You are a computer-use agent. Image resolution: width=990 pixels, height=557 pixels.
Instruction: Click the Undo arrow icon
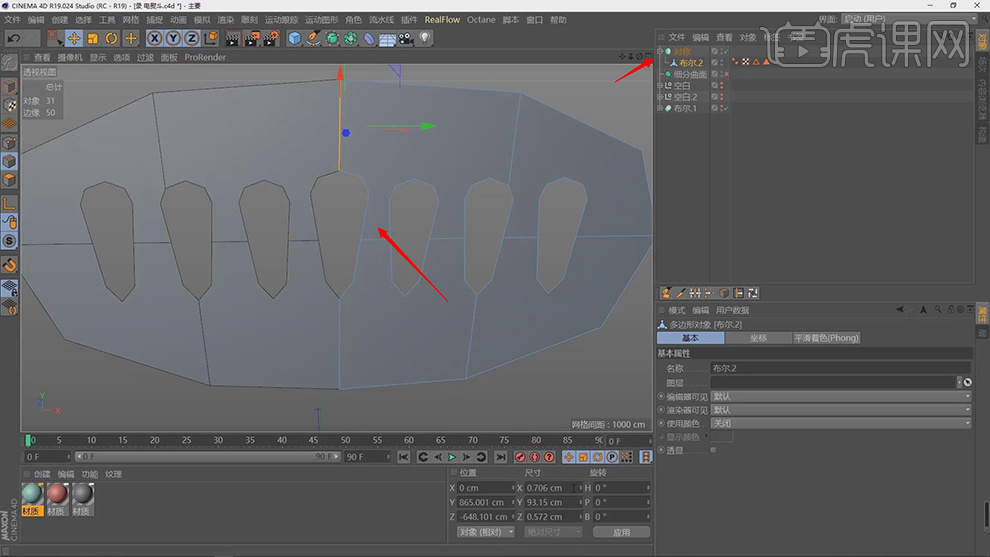pyautogui.click(x=14, y=38)
